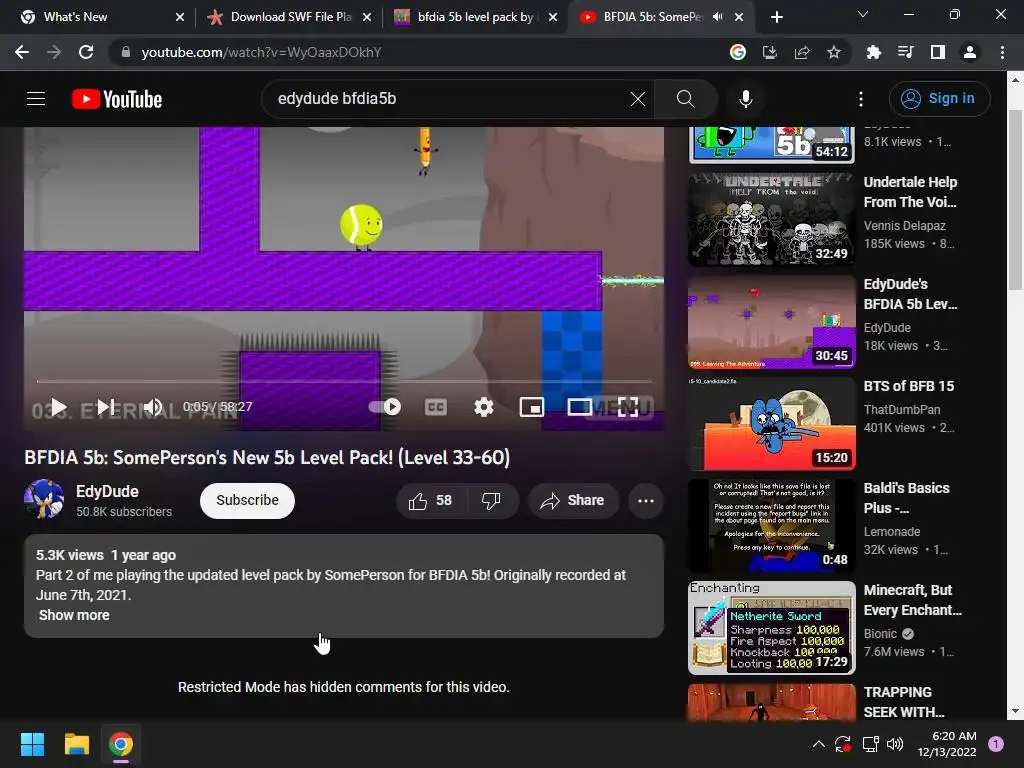Open the Windows Start menu
Image resolution: width=1024 pixels, height=768 pixels.
pyautogui.click(x=32, y=744)
